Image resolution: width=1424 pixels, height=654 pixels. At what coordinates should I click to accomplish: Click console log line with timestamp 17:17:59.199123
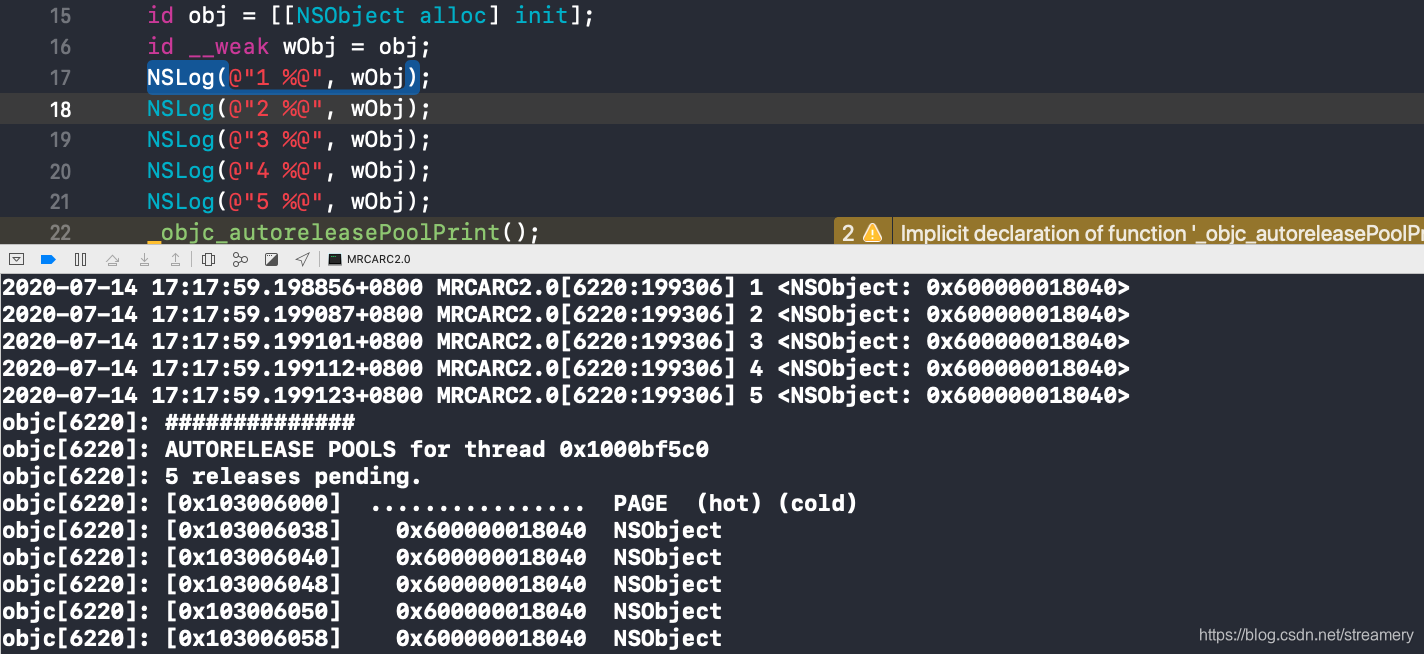tap(566, 396)
